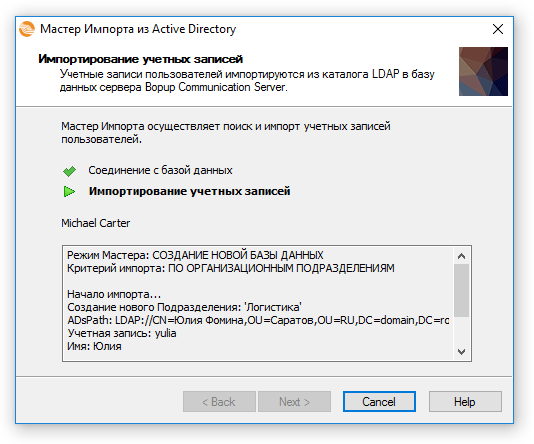The image size is (534, 444).
Task: Click the Bopup orange app icon in title bar
Action: point(27,29)
